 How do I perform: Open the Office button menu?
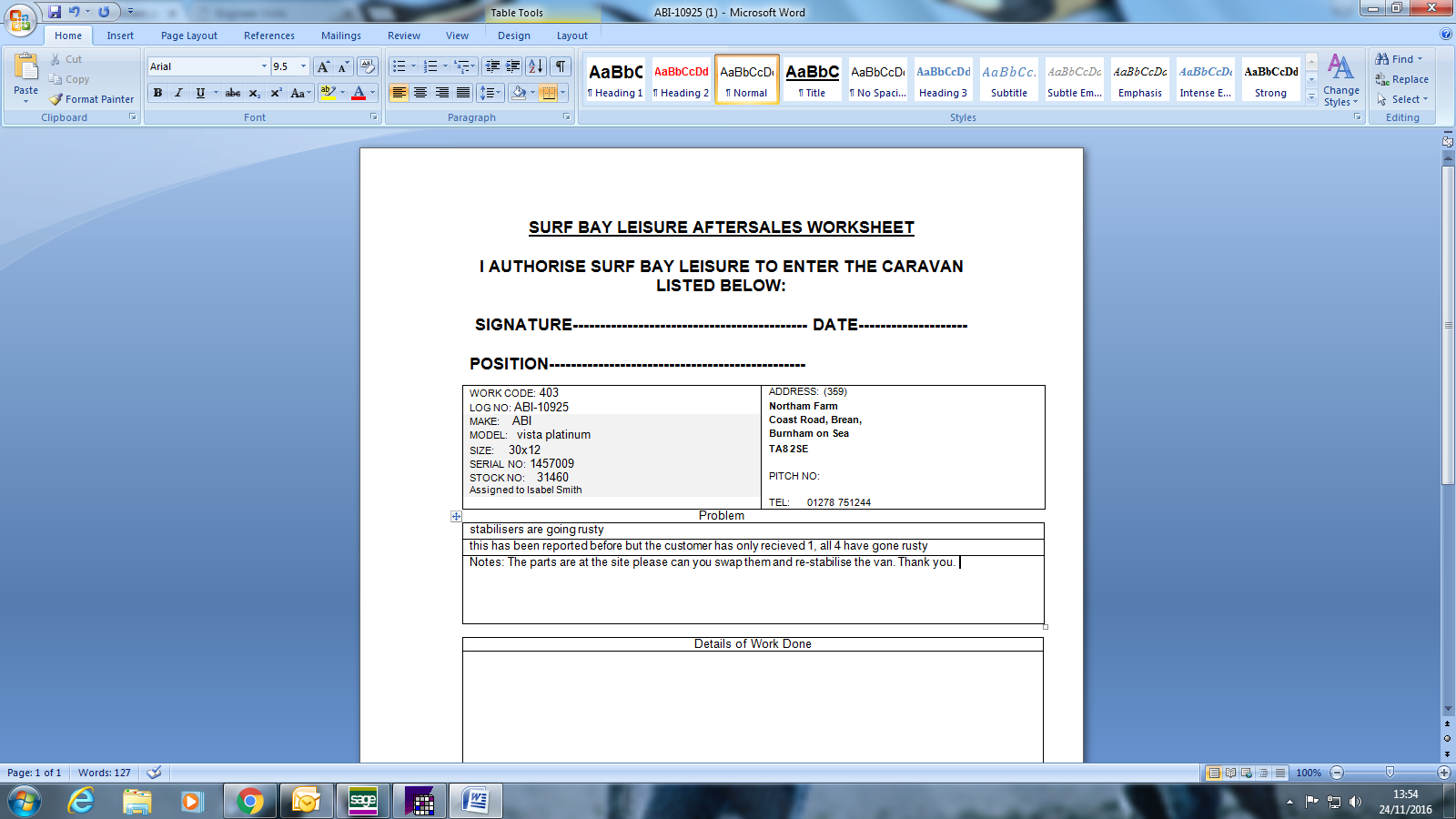tap(20, 18)
